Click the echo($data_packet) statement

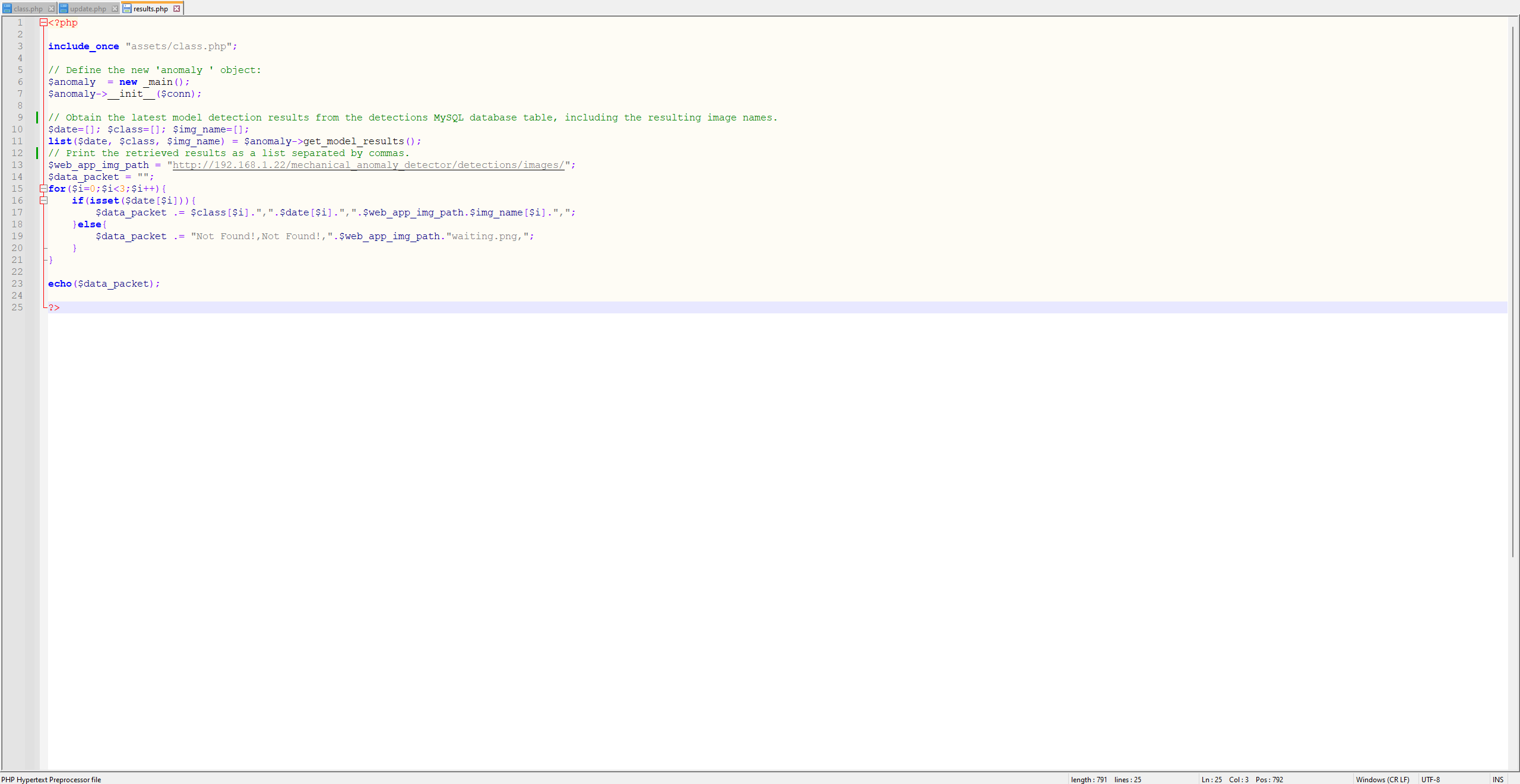(x=104, y=284)
